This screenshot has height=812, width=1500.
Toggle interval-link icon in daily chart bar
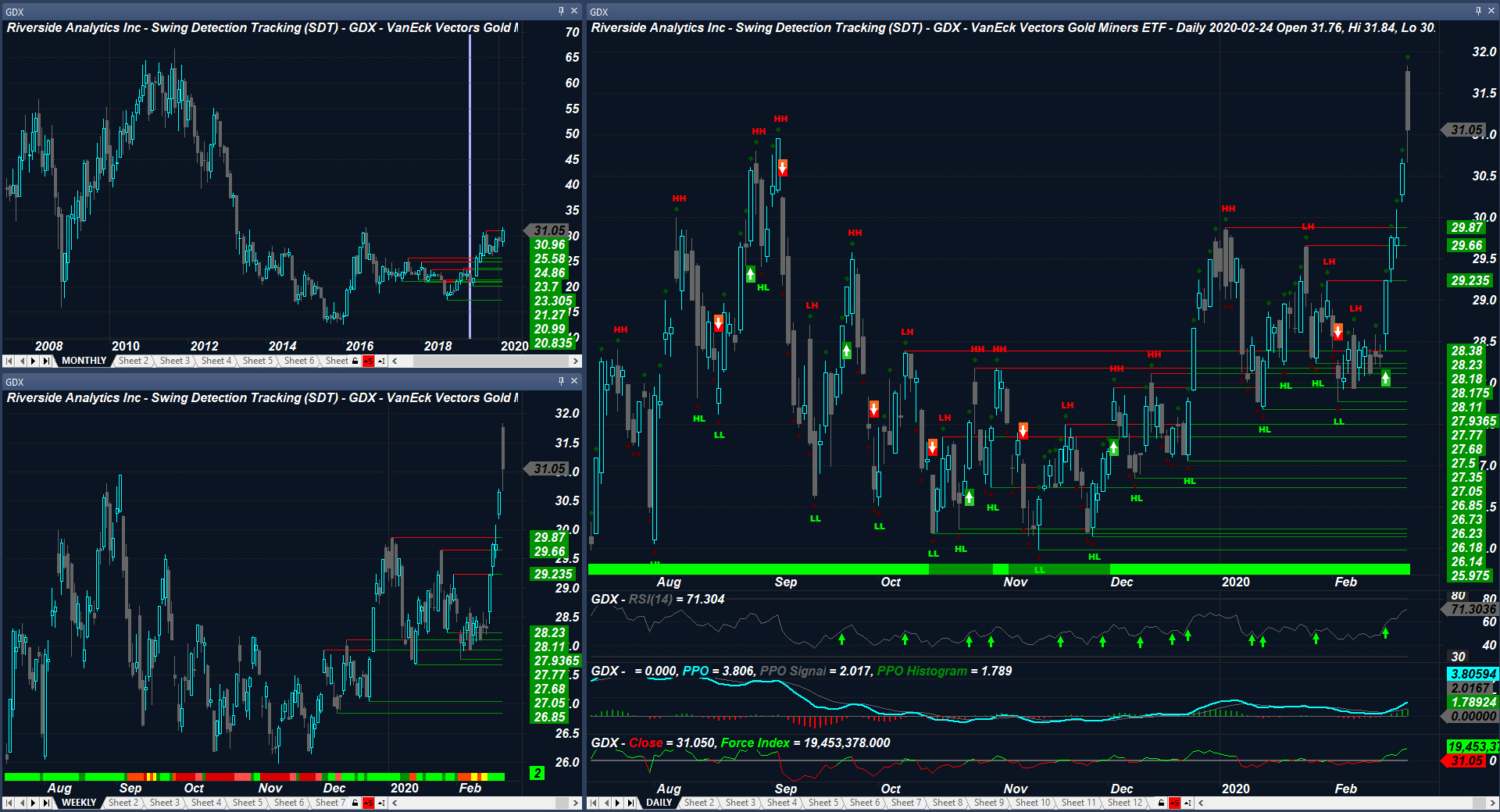(1187, 803)
